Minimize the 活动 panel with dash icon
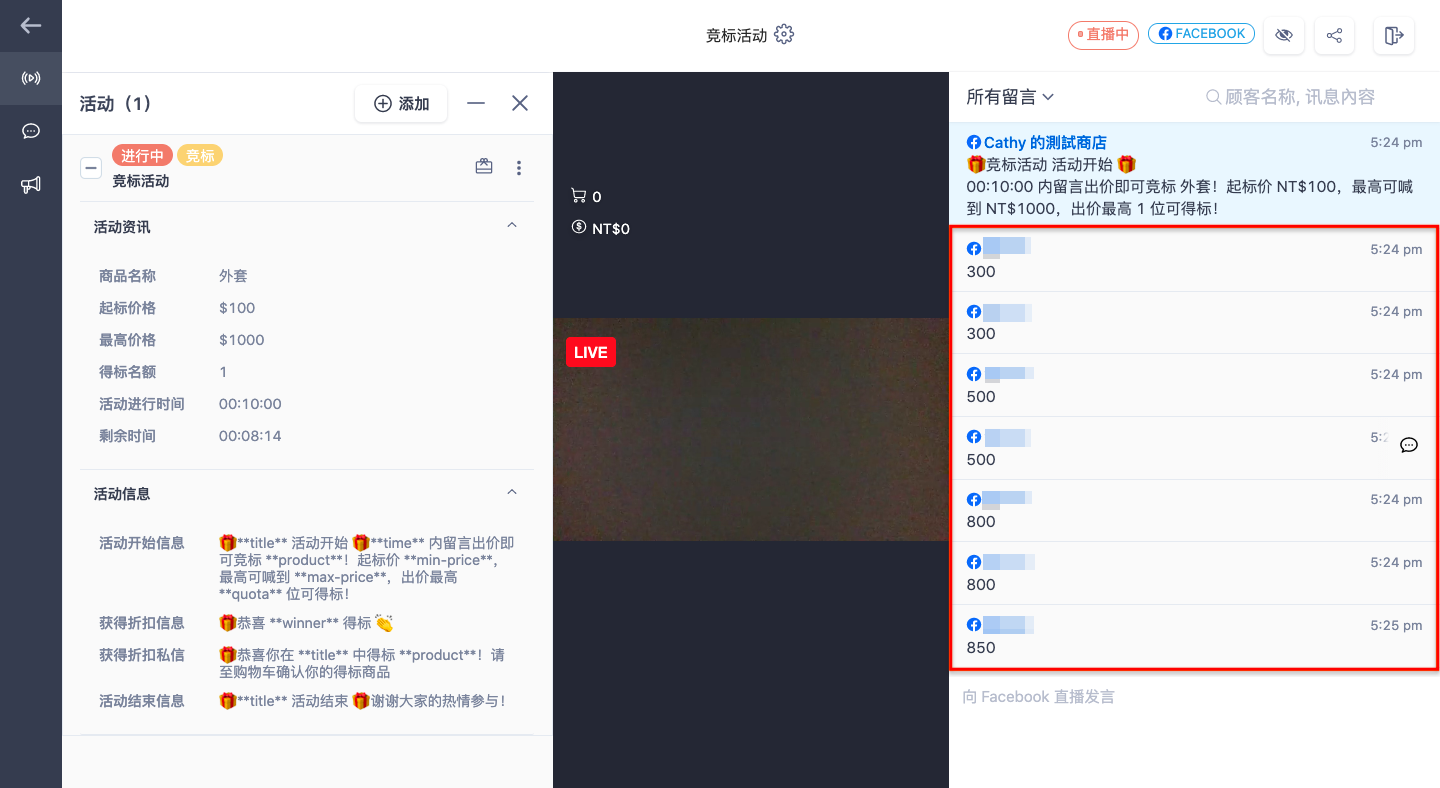 click(x=476, y=103)
